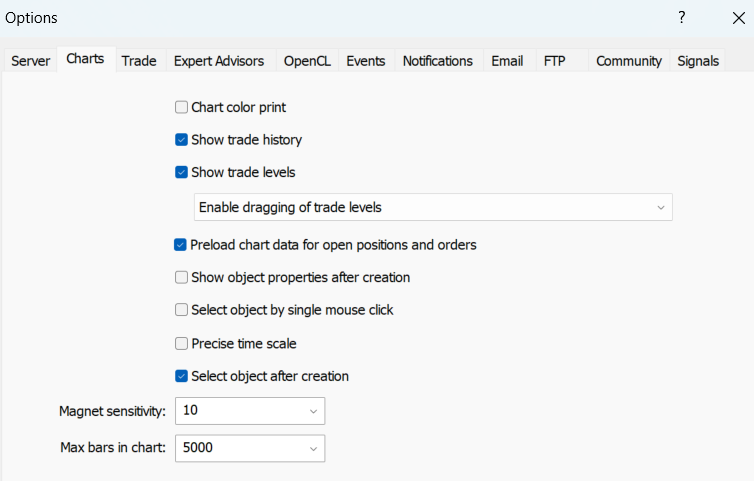The height and width of the screenshot is (481, 754).
Task: Open the Trade tab
Action: point(139,61)
